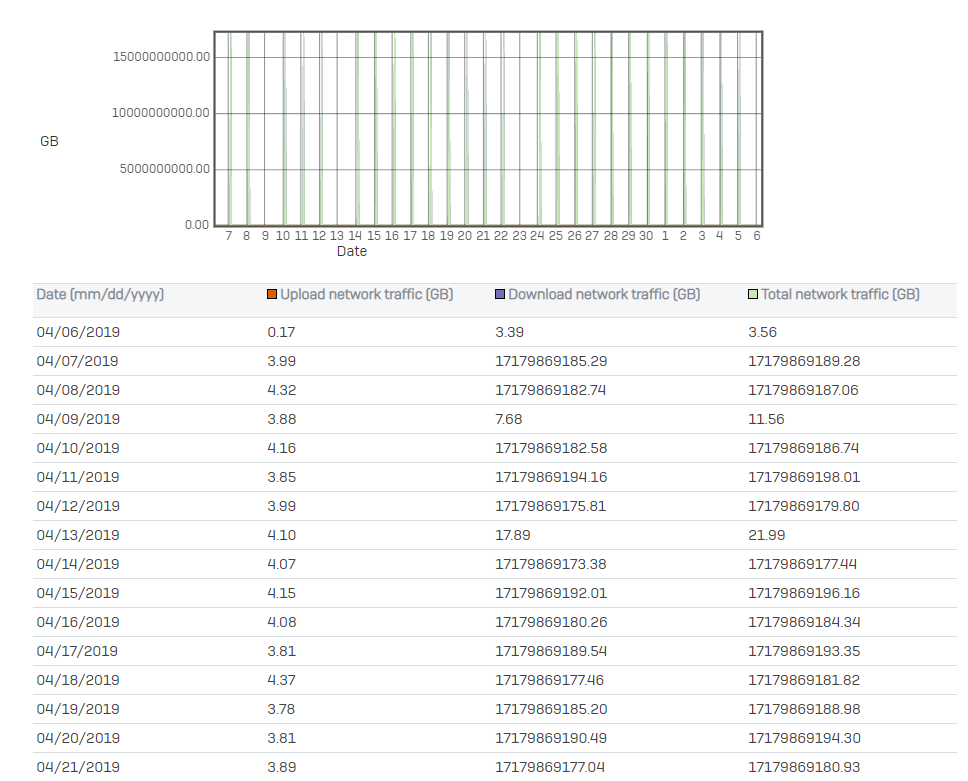Select the 04/21/2019 date row
This screenshot has height=781, width=968.
78,767
